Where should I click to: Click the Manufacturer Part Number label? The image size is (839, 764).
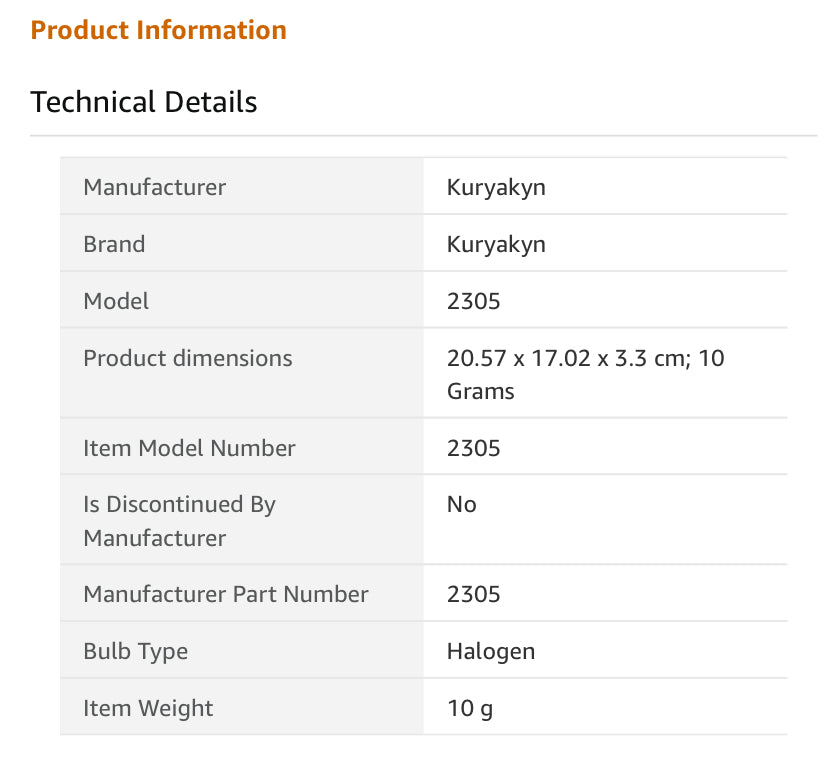tap(226, 594)
